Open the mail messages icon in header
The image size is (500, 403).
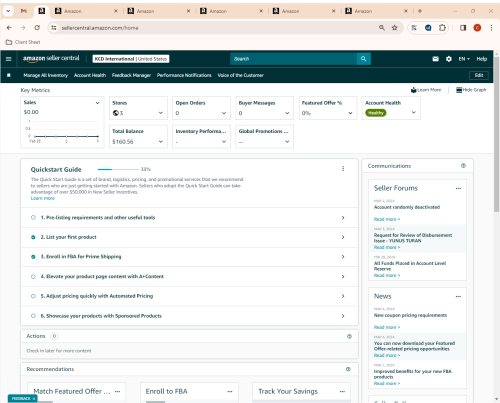(435, 59)
